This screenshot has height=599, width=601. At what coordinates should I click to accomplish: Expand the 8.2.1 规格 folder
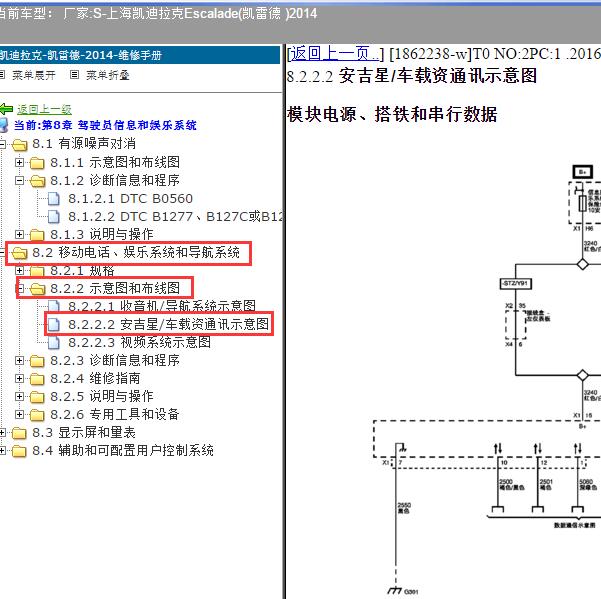coord(19,271)
